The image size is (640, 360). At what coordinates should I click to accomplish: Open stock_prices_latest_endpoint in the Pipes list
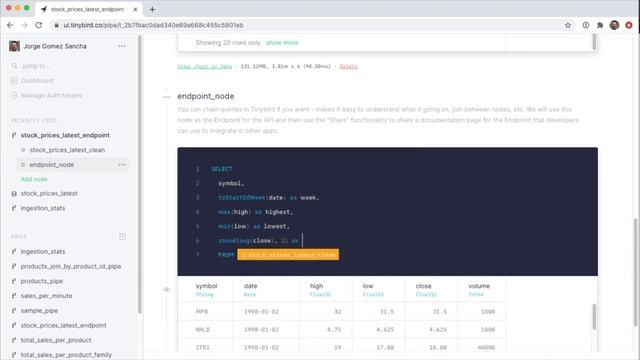pos(63,325)
